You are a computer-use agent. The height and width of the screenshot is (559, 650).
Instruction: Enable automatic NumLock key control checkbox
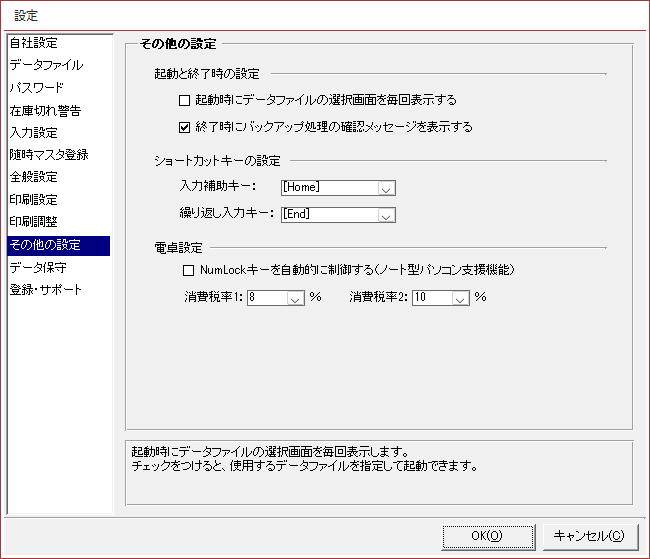[189, 270]
